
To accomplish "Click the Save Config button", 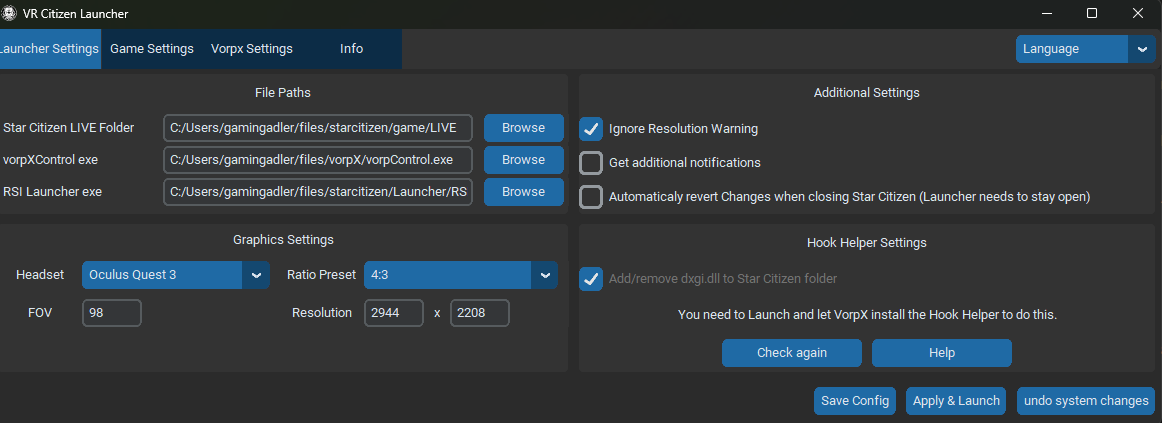I will point(855,401).
